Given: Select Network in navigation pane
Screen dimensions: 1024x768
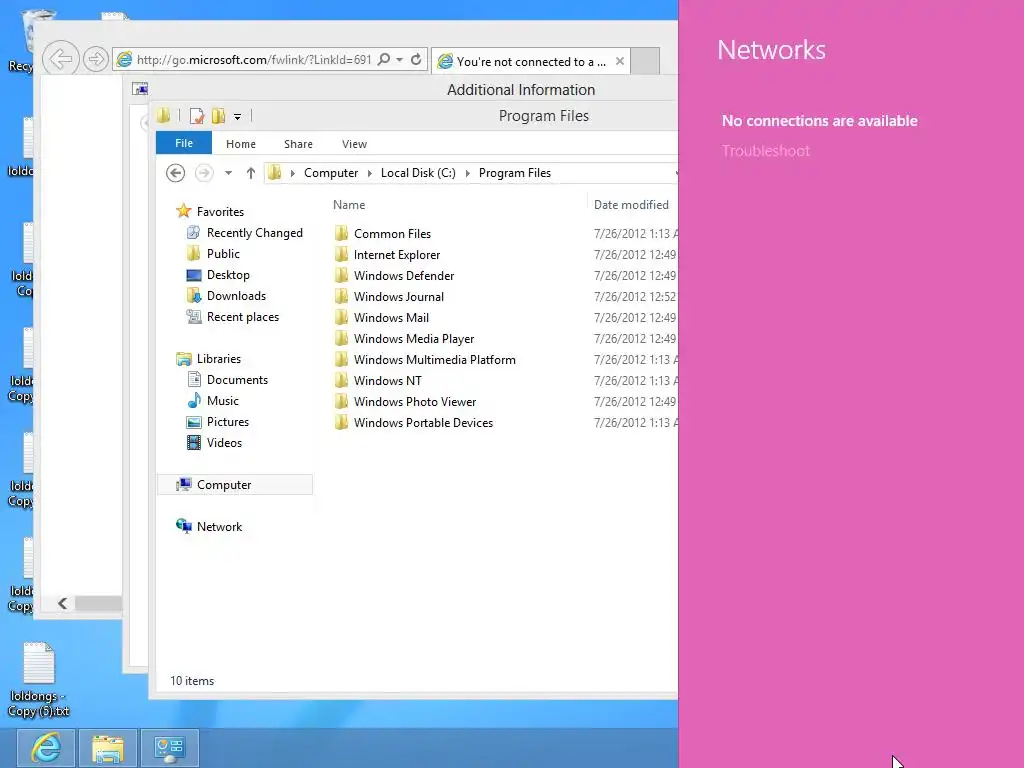Looking at the screenshot, I should point(219,526).
